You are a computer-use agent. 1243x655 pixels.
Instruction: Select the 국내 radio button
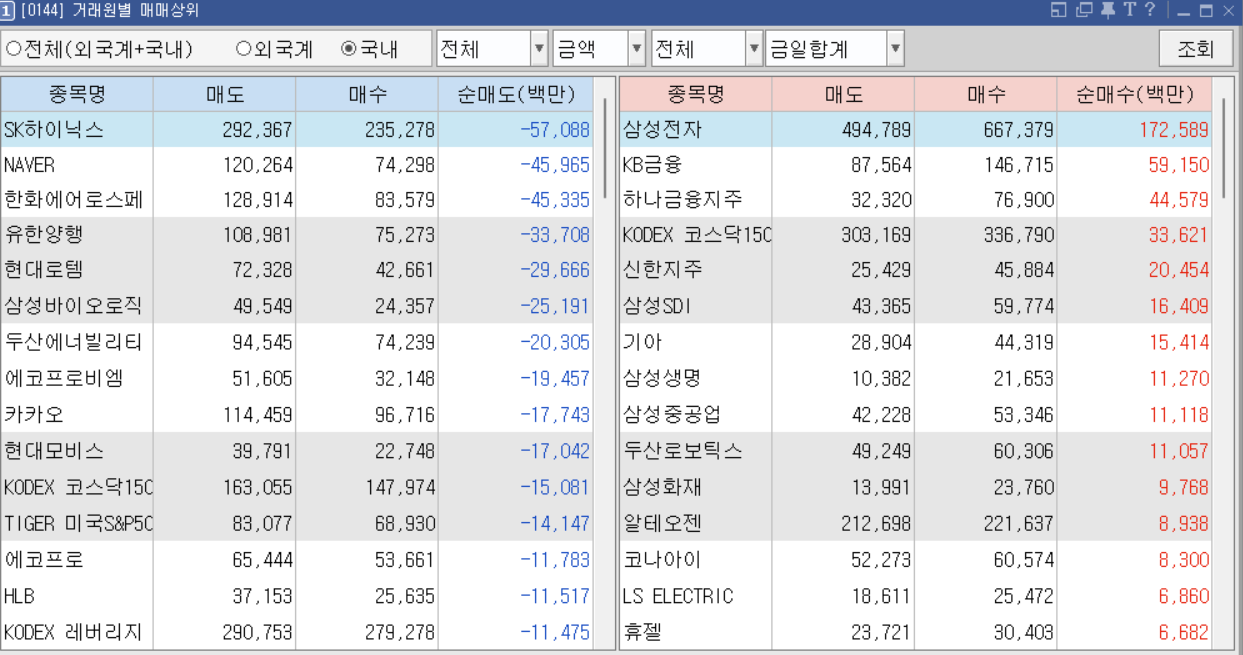[370, 48]
